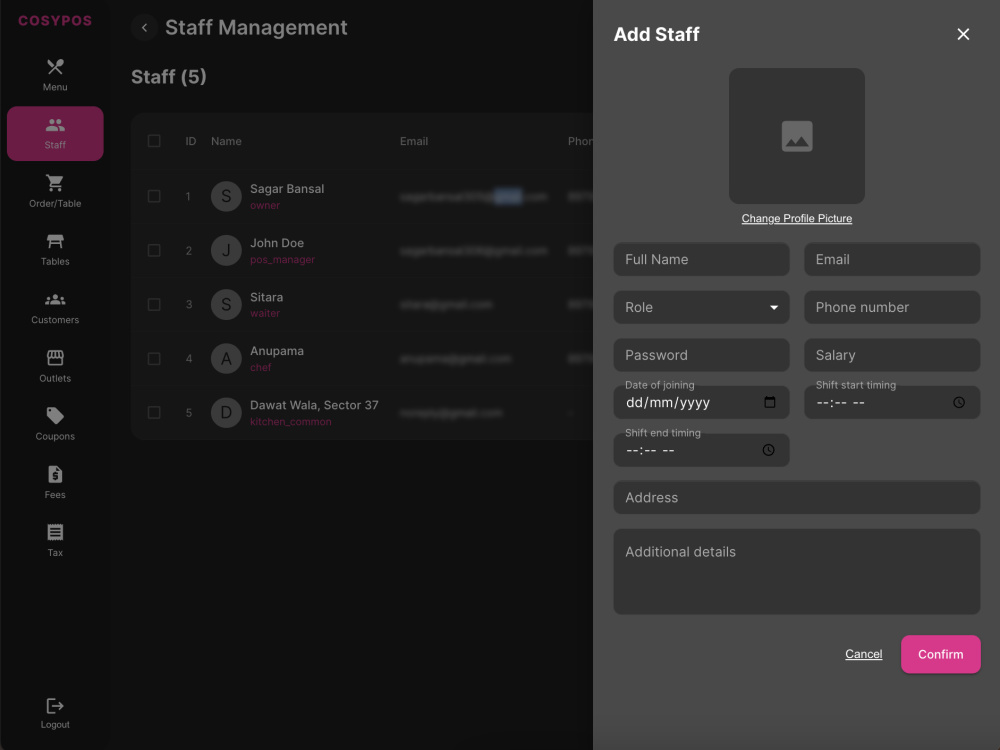Click the Shift end timing field
The width and height of the screenshot is (1000, 750).
(701, 450)
